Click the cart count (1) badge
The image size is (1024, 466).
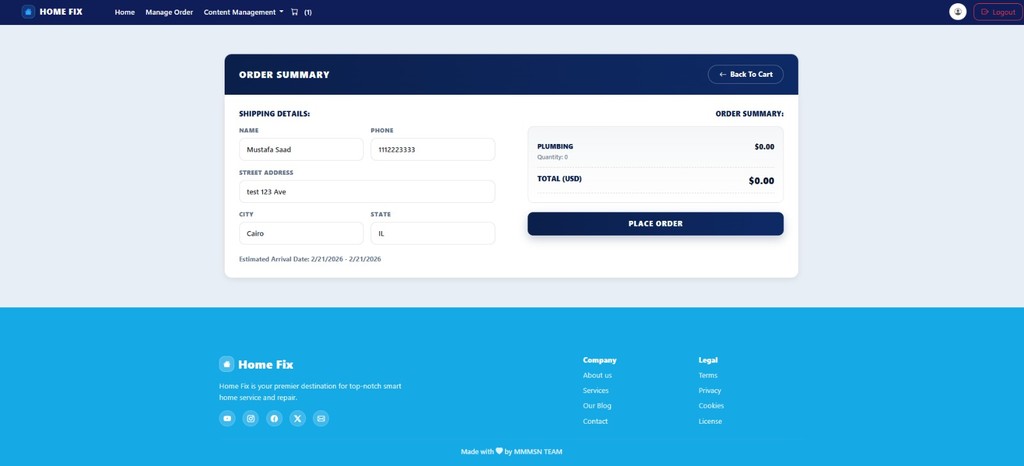(x=308, y=12)
